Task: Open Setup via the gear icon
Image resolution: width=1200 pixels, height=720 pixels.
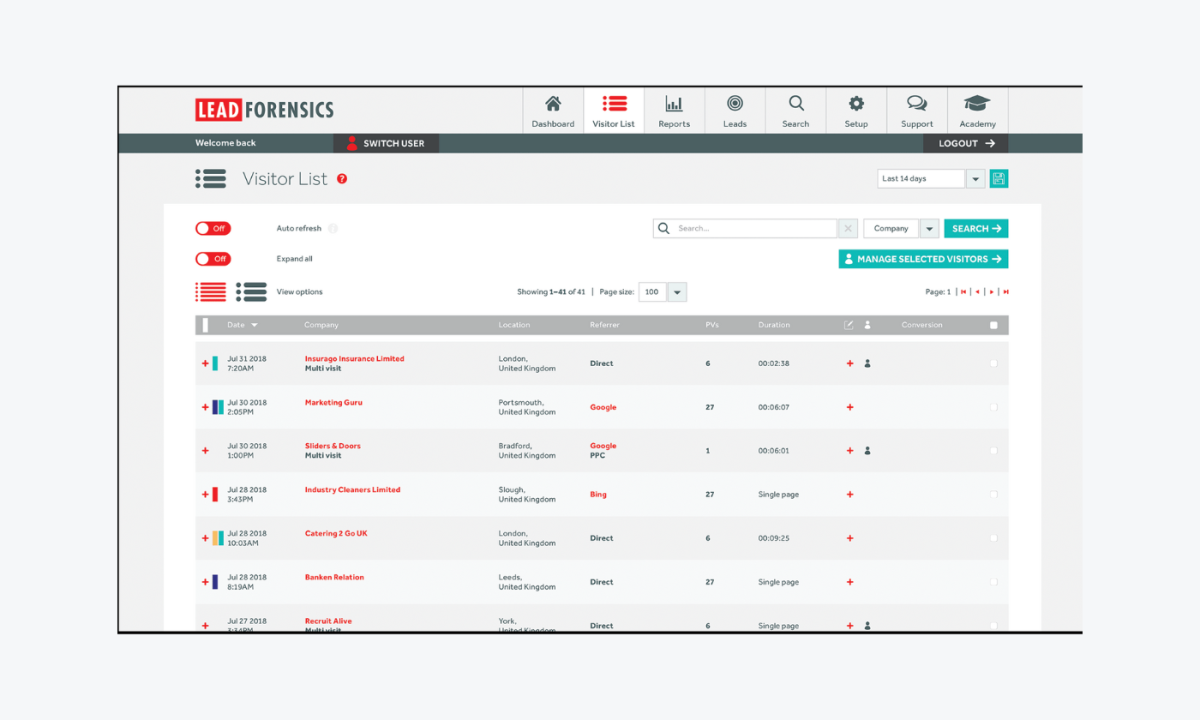Action: [x=856, y=110]
